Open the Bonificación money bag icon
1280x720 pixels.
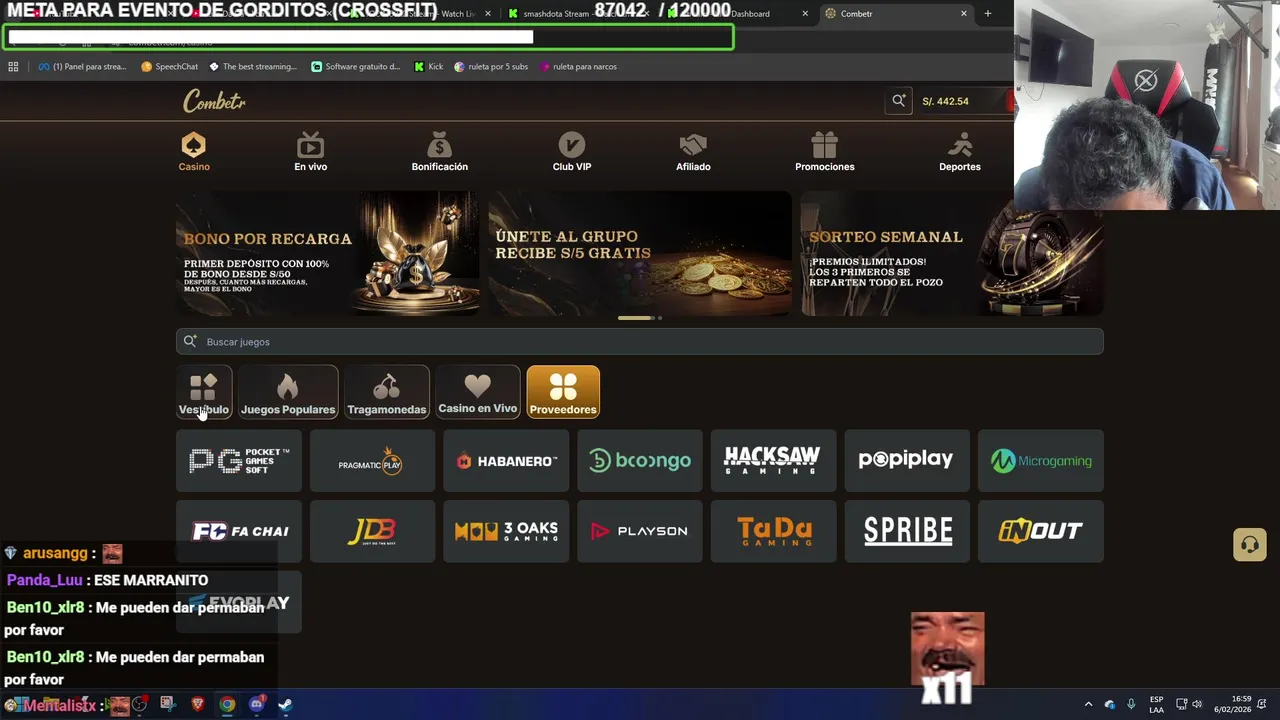pos(439,145)
